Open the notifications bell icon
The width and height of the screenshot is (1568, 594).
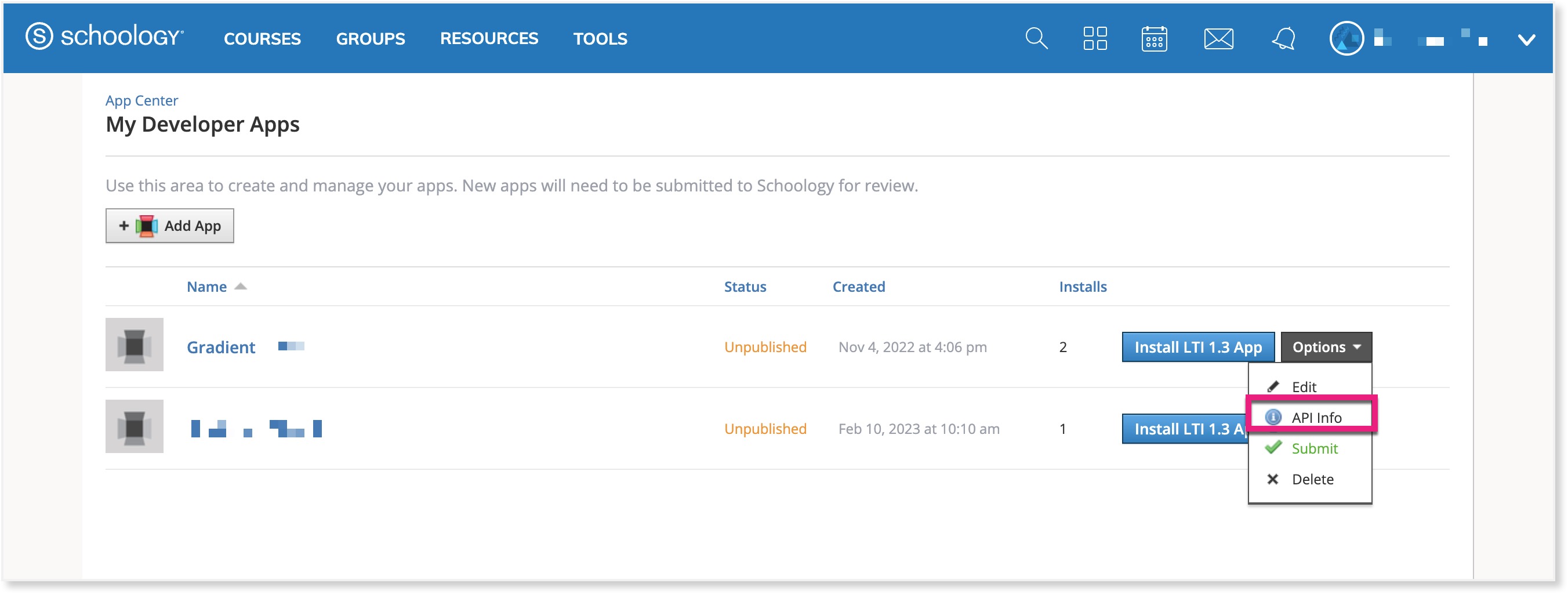(x=1283, y=39)
